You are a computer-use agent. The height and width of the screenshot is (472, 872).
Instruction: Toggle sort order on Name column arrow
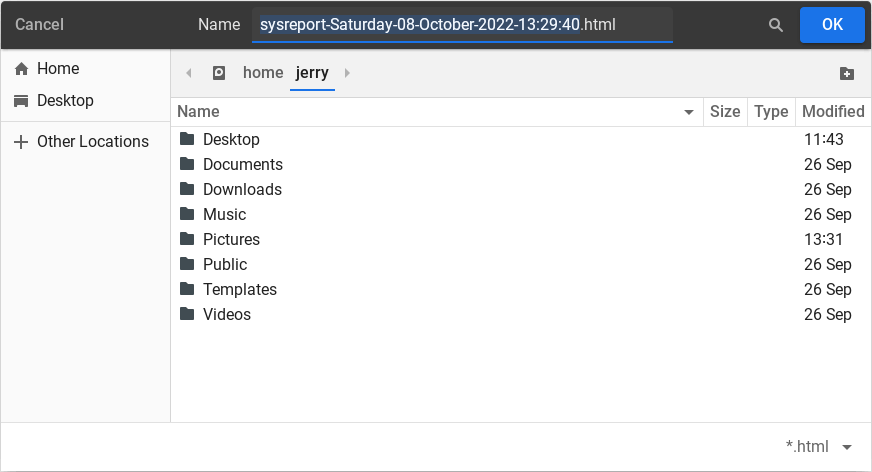pos(688,112)
